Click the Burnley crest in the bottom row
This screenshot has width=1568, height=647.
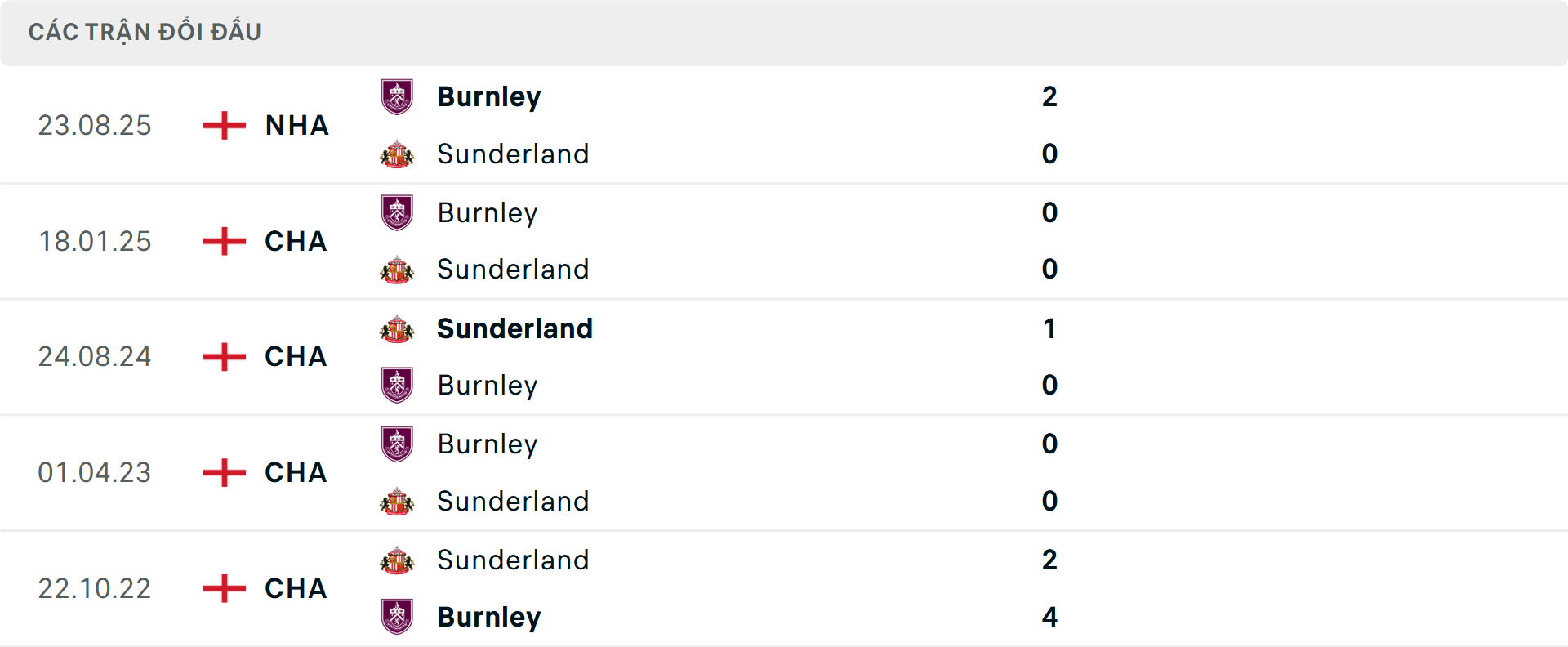397,616
